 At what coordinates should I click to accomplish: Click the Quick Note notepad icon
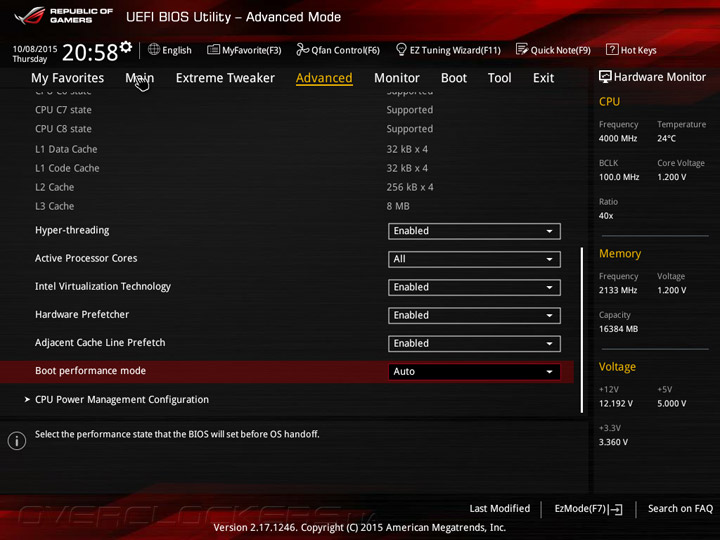coord(522,50)
